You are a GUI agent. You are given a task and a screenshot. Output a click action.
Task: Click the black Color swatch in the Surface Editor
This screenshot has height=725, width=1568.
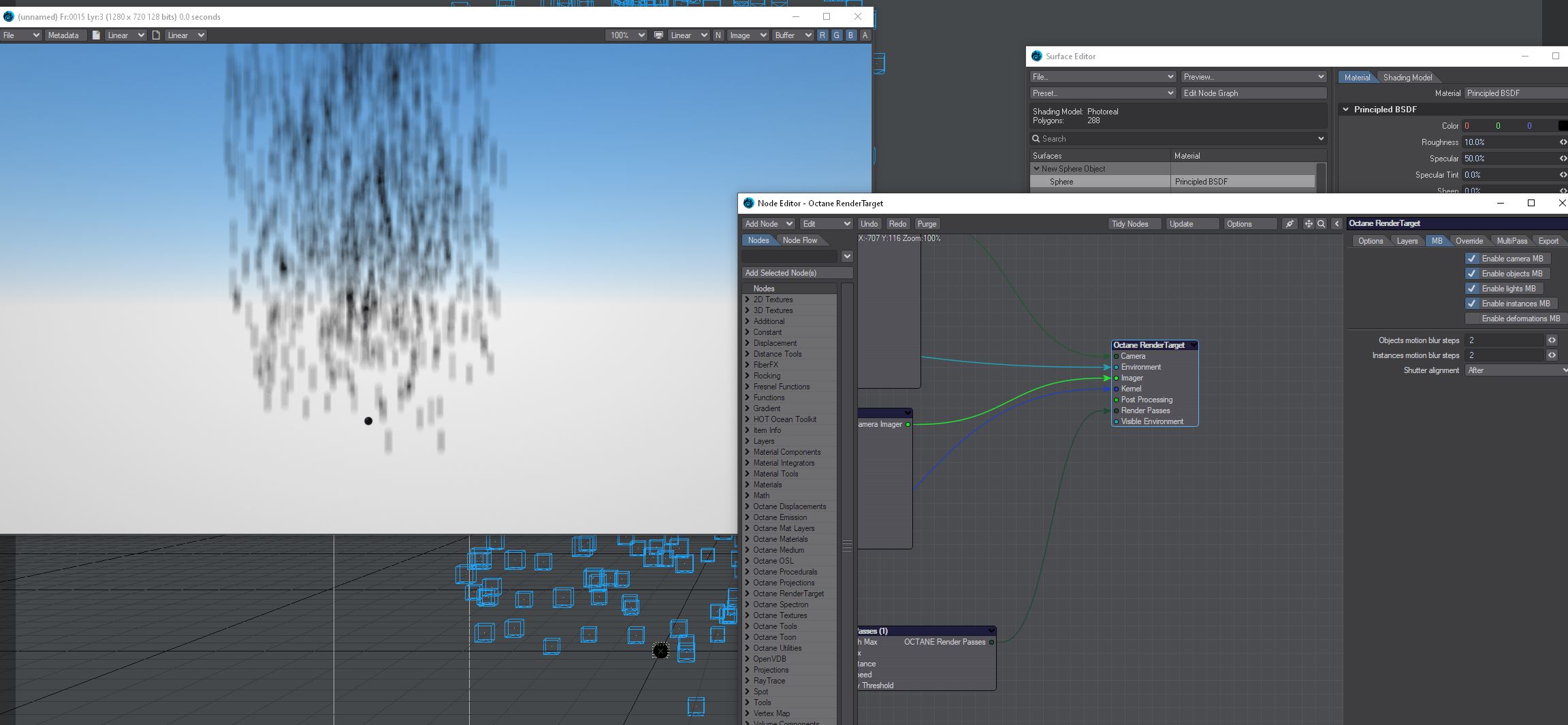click(x=1563, y=126)
